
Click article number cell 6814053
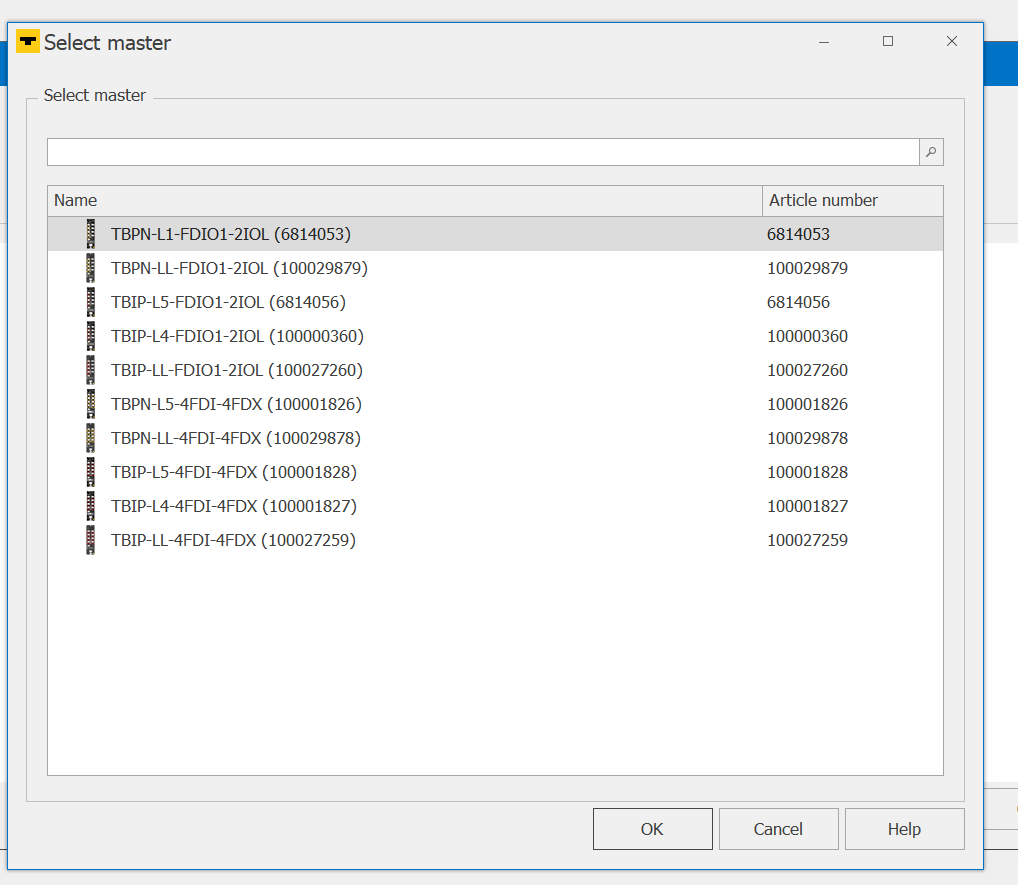[798, 234]
